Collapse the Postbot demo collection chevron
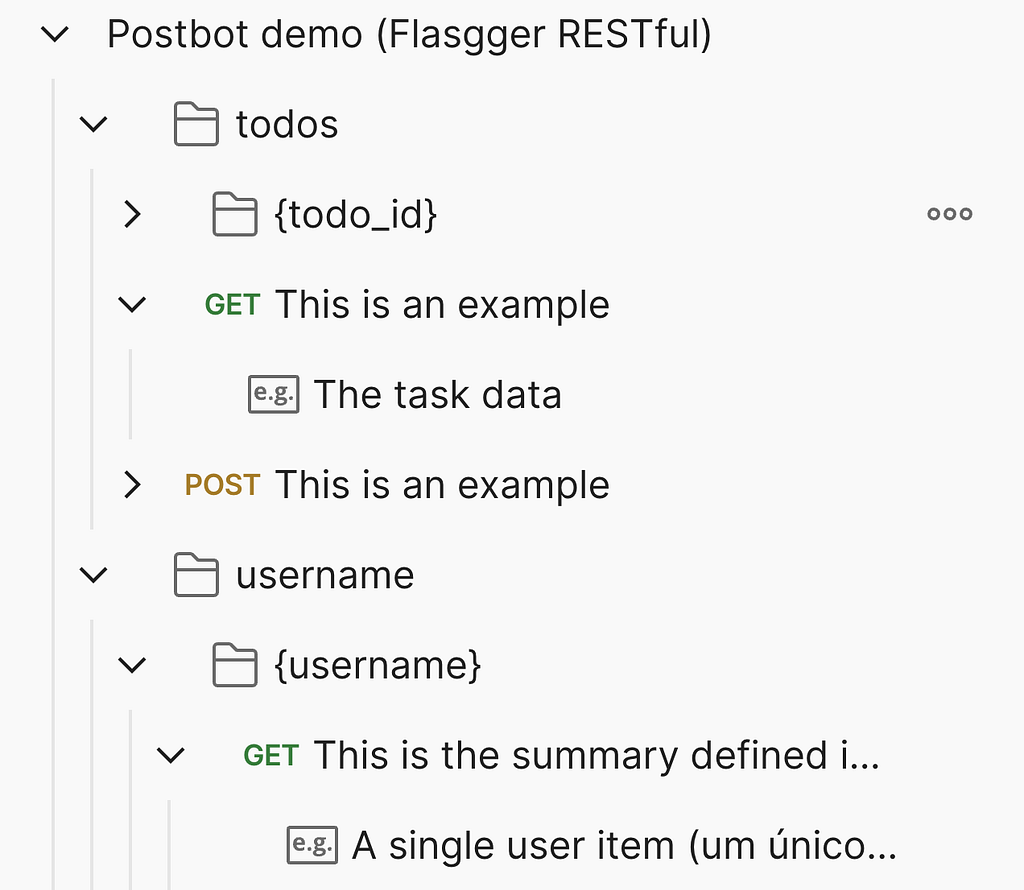Image resolution: width=1024 pixels, height=890 pixels. coord(55,34)
